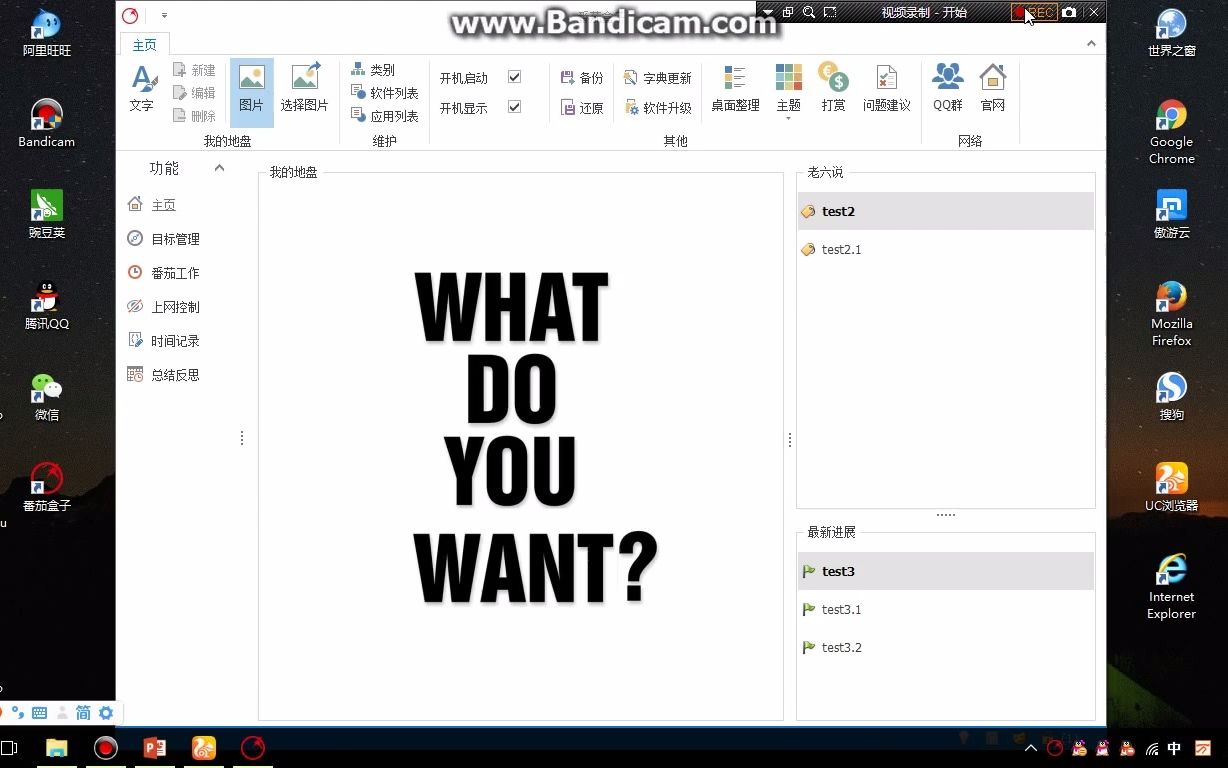
Task: Click the 备份 backup button
Action: click(582, 78)
